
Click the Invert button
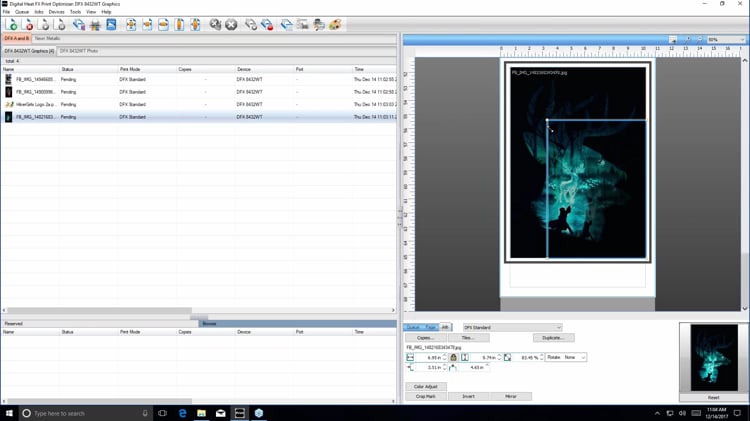tap(468, 397)
